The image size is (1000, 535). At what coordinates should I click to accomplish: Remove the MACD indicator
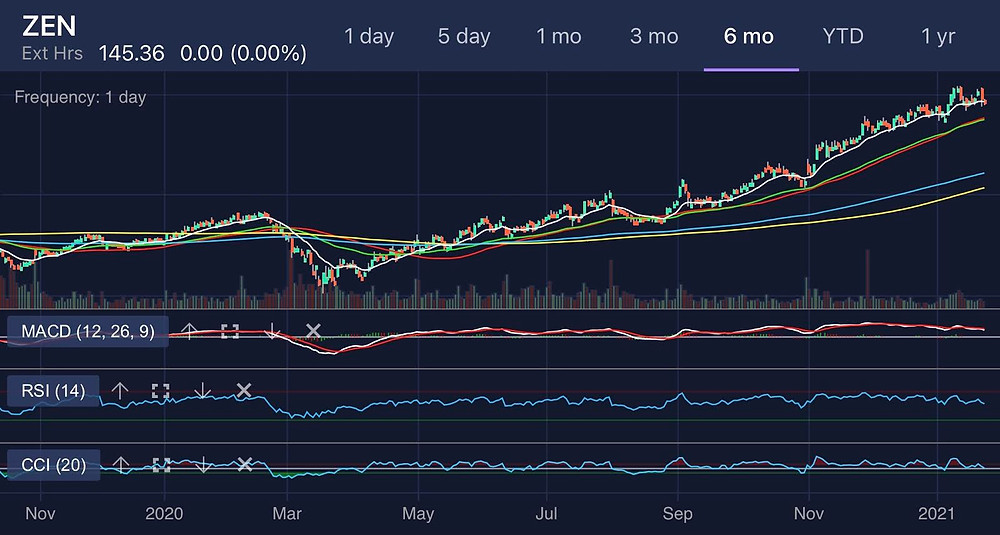[x=313, y=331]
